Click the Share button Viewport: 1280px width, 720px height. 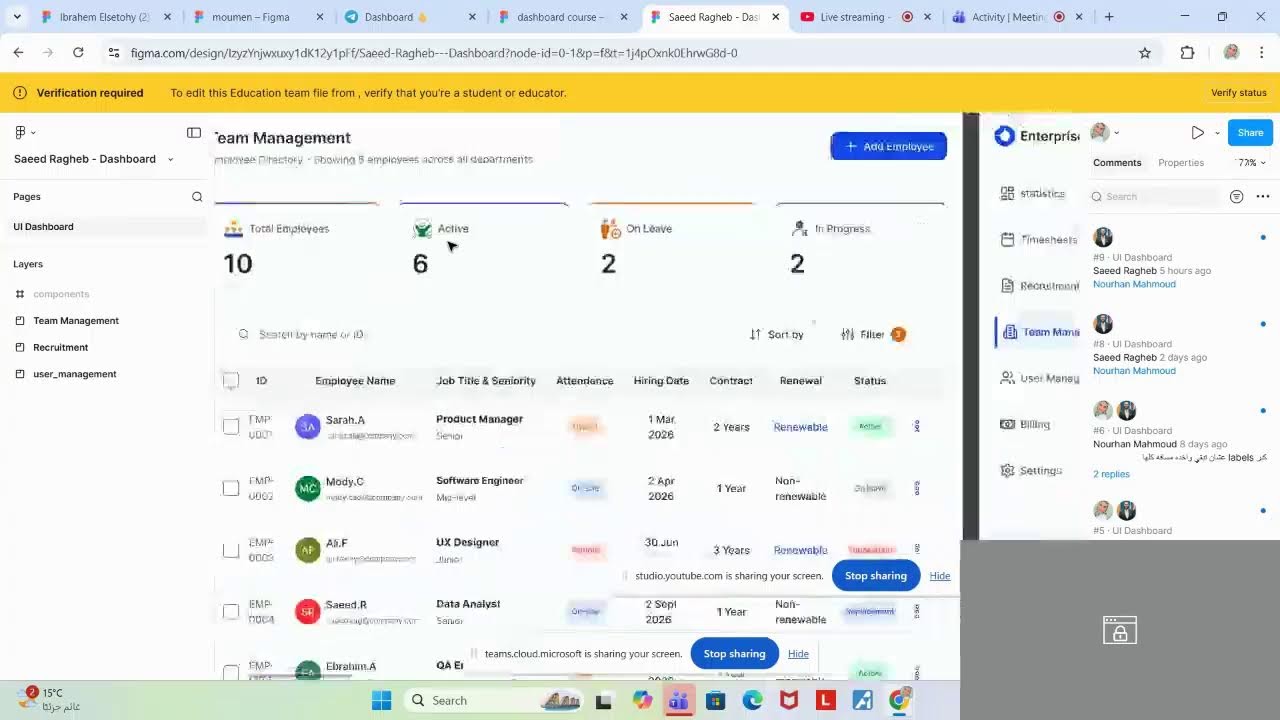pyautogui.click(x=1250, y=133)
